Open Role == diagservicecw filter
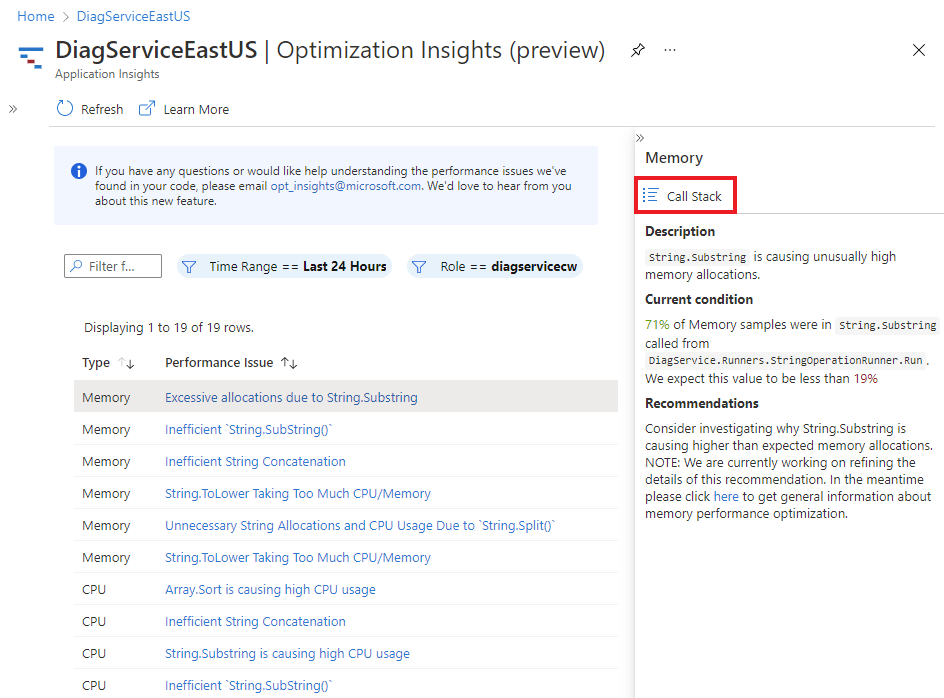The width and height of the screenshot is (944, 698). click(x=495, y=266)
